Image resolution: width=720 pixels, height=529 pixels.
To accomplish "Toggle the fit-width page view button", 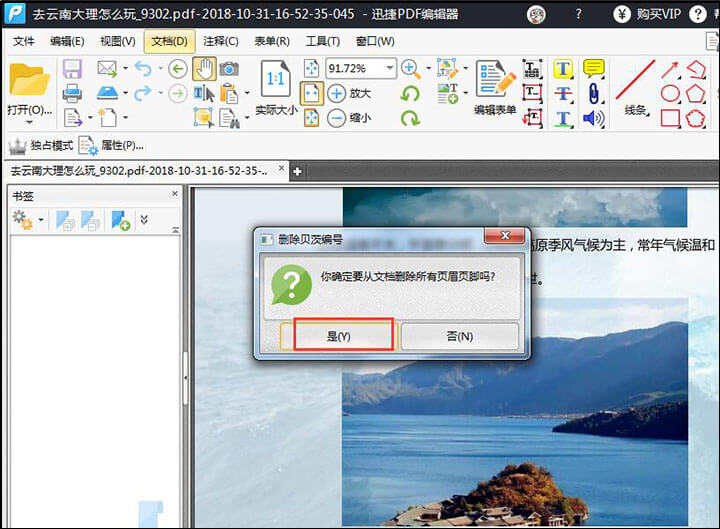I will 312,93.
